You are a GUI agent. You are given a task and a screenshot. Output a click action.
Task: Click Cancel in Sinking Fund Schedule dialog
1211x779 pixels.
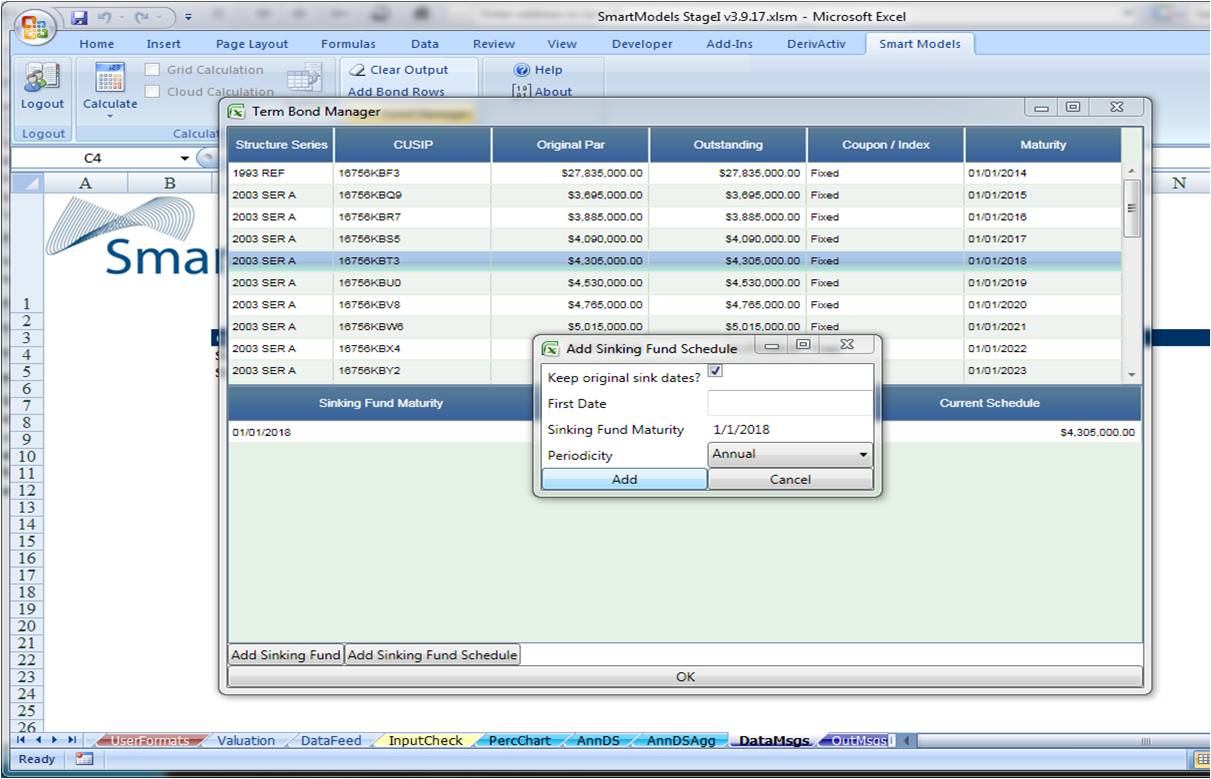tap(790, 479)
